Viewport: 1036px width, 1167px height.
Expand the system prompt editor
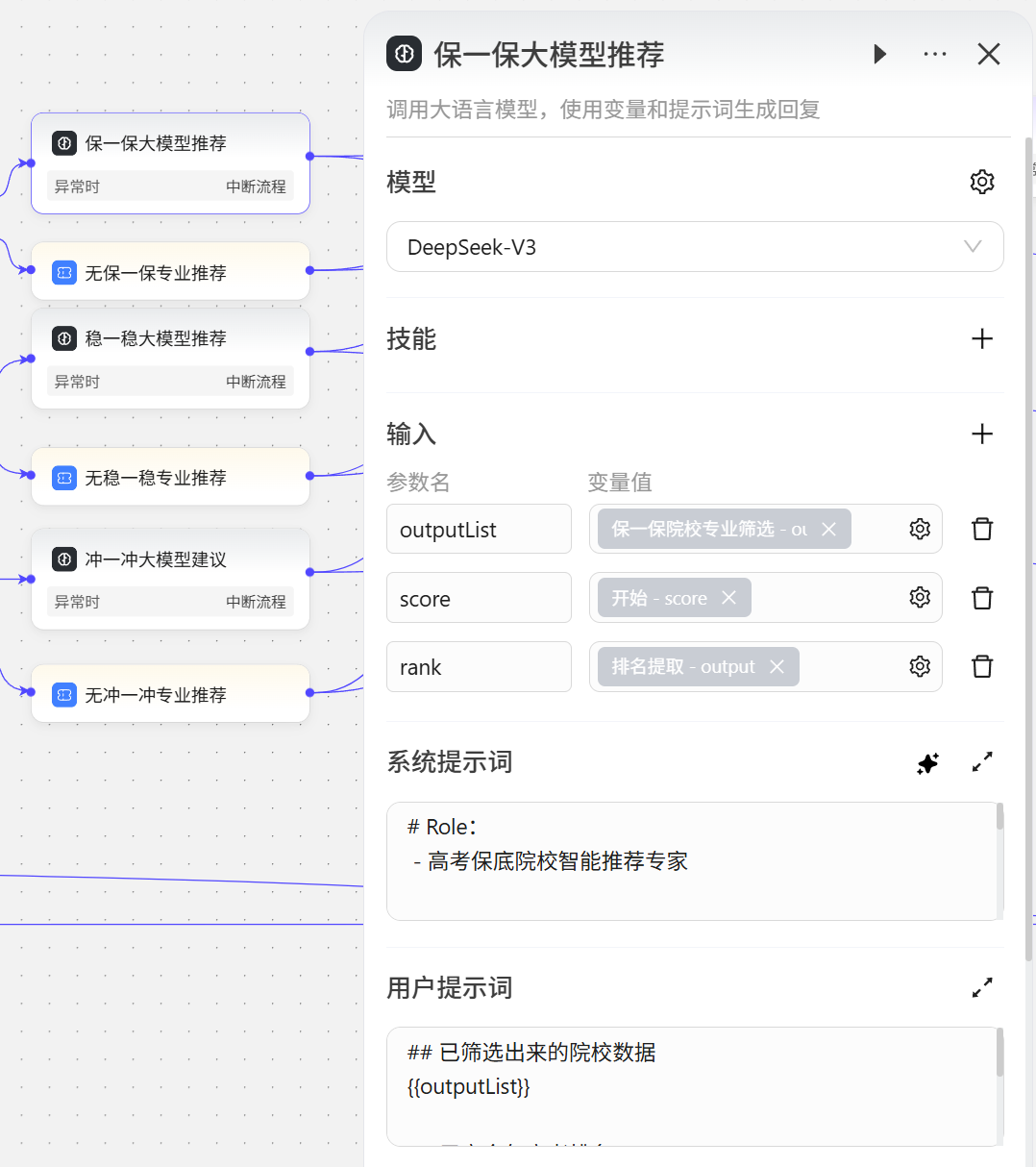coord(981,762)
